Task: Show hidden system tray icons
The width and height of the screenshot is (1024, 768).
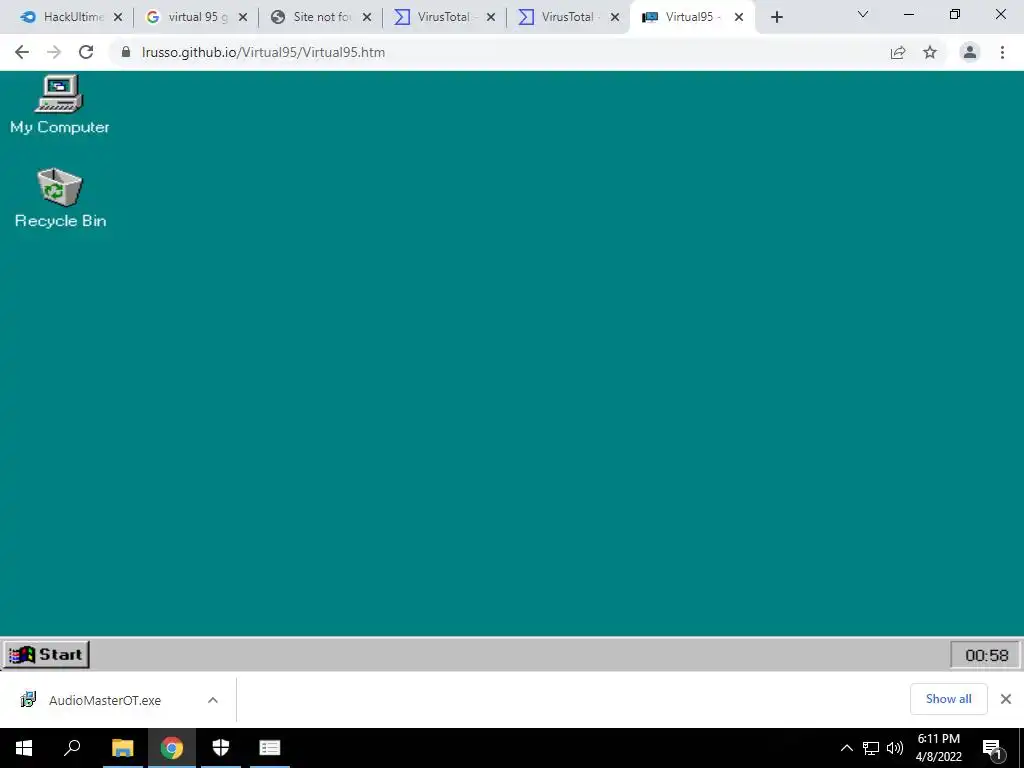Action: (x=846, y=748)
